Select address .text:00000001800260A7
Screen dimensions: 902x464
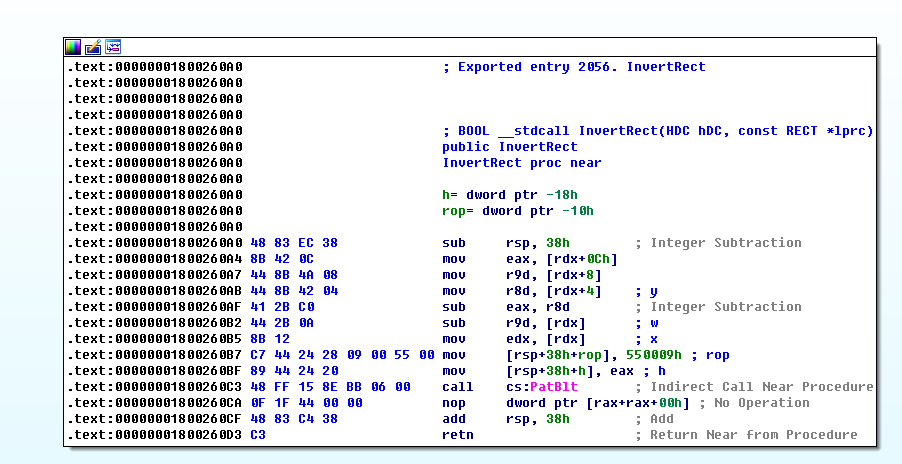pos(155,275)
